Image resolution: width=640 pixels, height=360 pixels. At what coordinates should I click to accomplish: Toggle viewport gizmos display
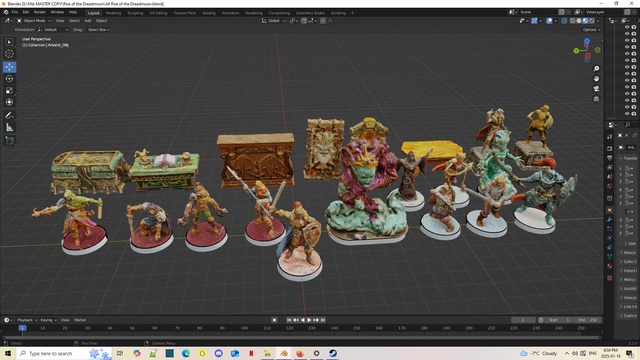pos(534,21)
